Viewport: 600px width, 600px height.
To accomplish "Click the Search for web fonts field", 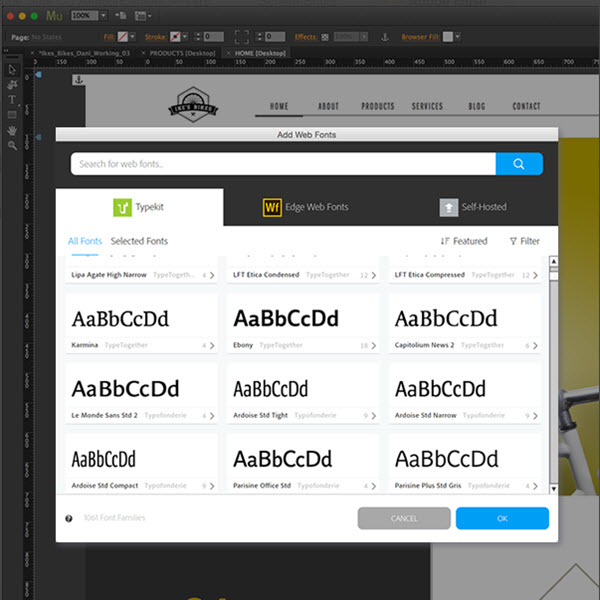I will [283, 164].
